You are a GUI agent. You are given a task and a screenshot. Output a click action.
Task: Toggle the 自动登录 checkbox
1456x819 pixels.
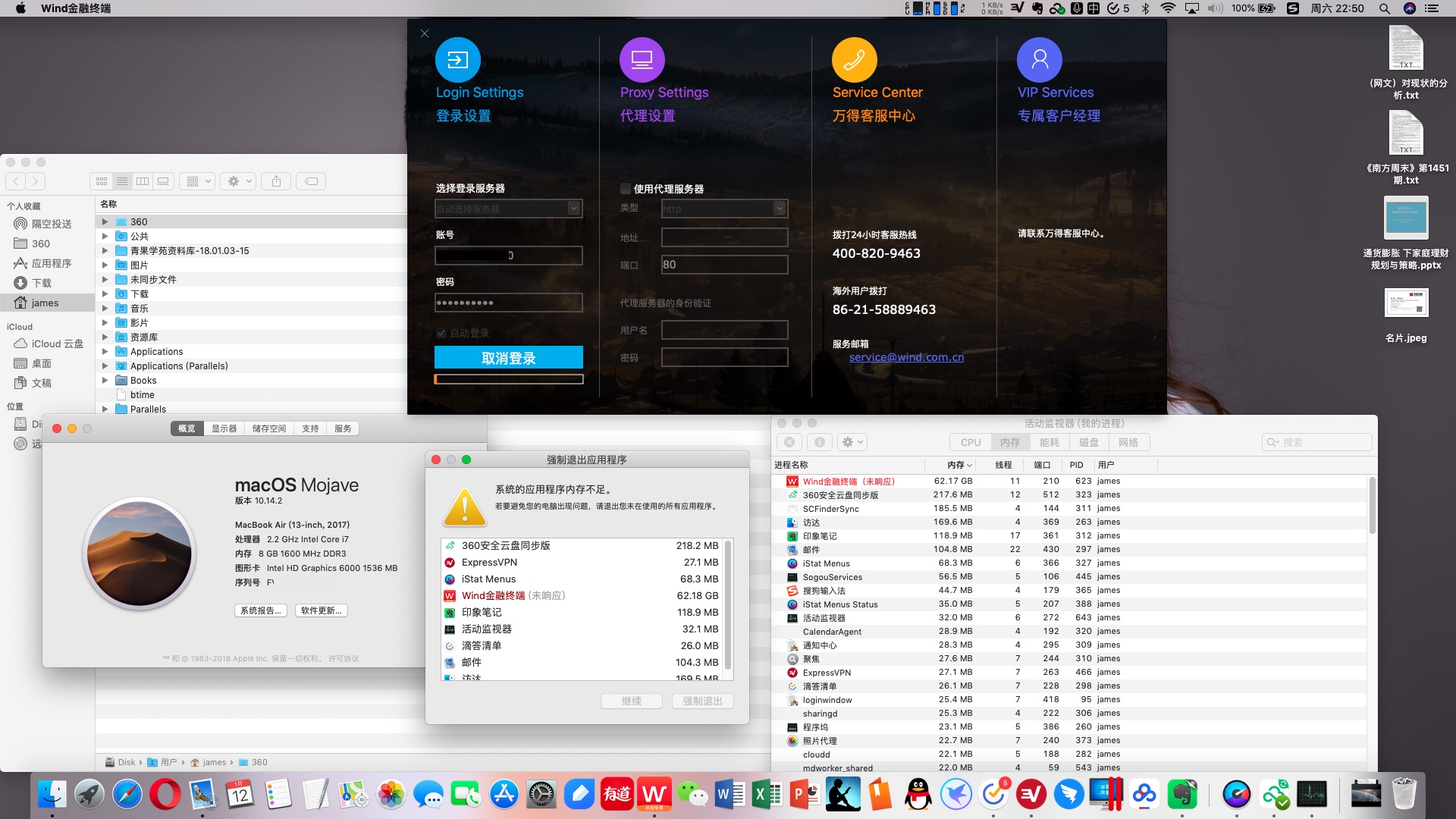441,333
